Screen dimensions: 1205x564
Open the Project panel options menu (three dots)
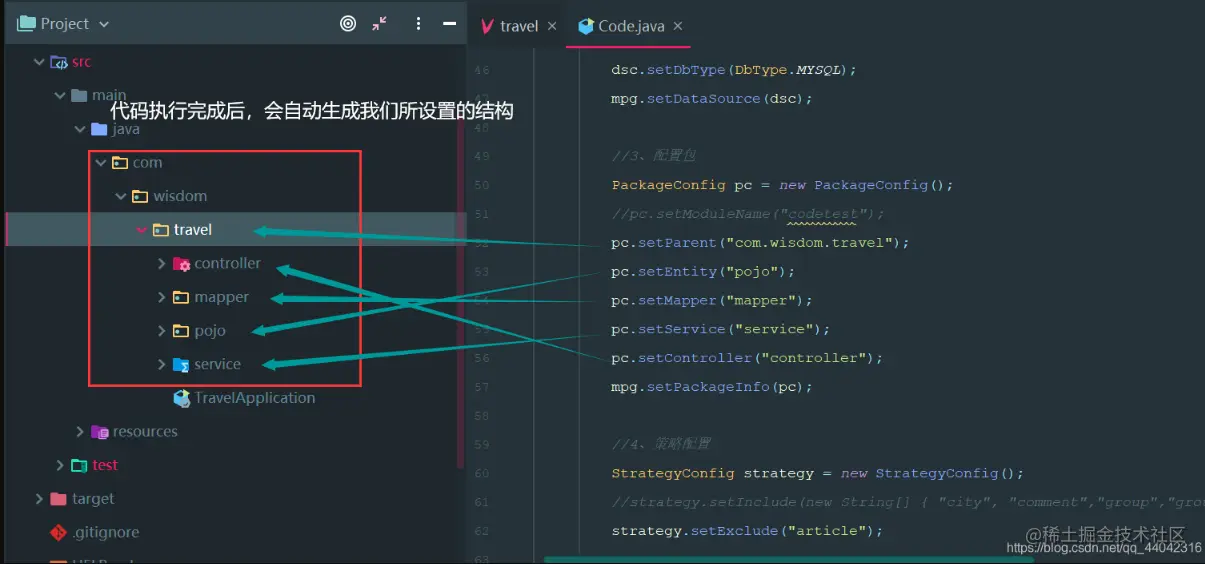coord(419,24)
